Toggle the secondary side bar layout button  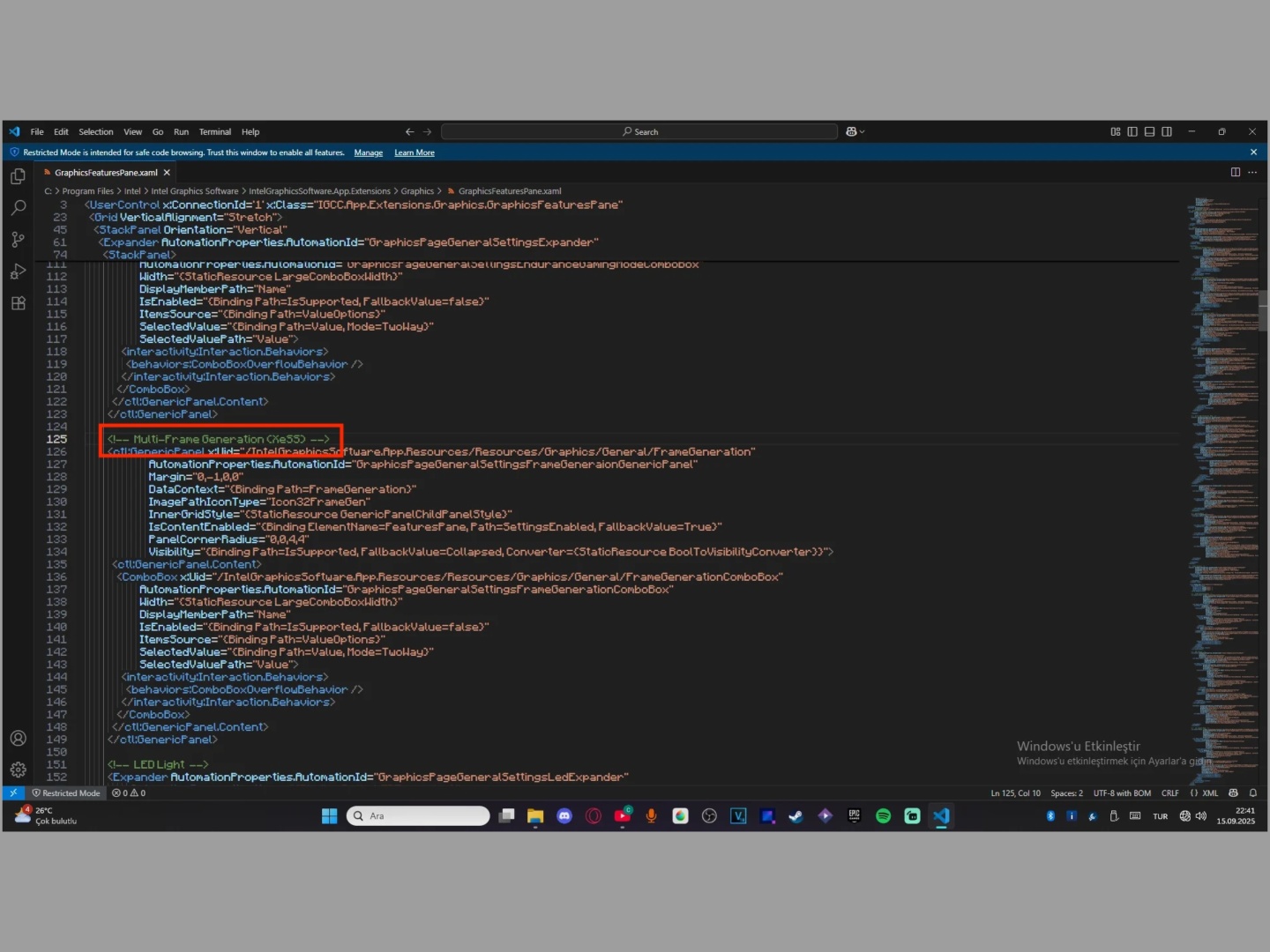coord(1167,132)
